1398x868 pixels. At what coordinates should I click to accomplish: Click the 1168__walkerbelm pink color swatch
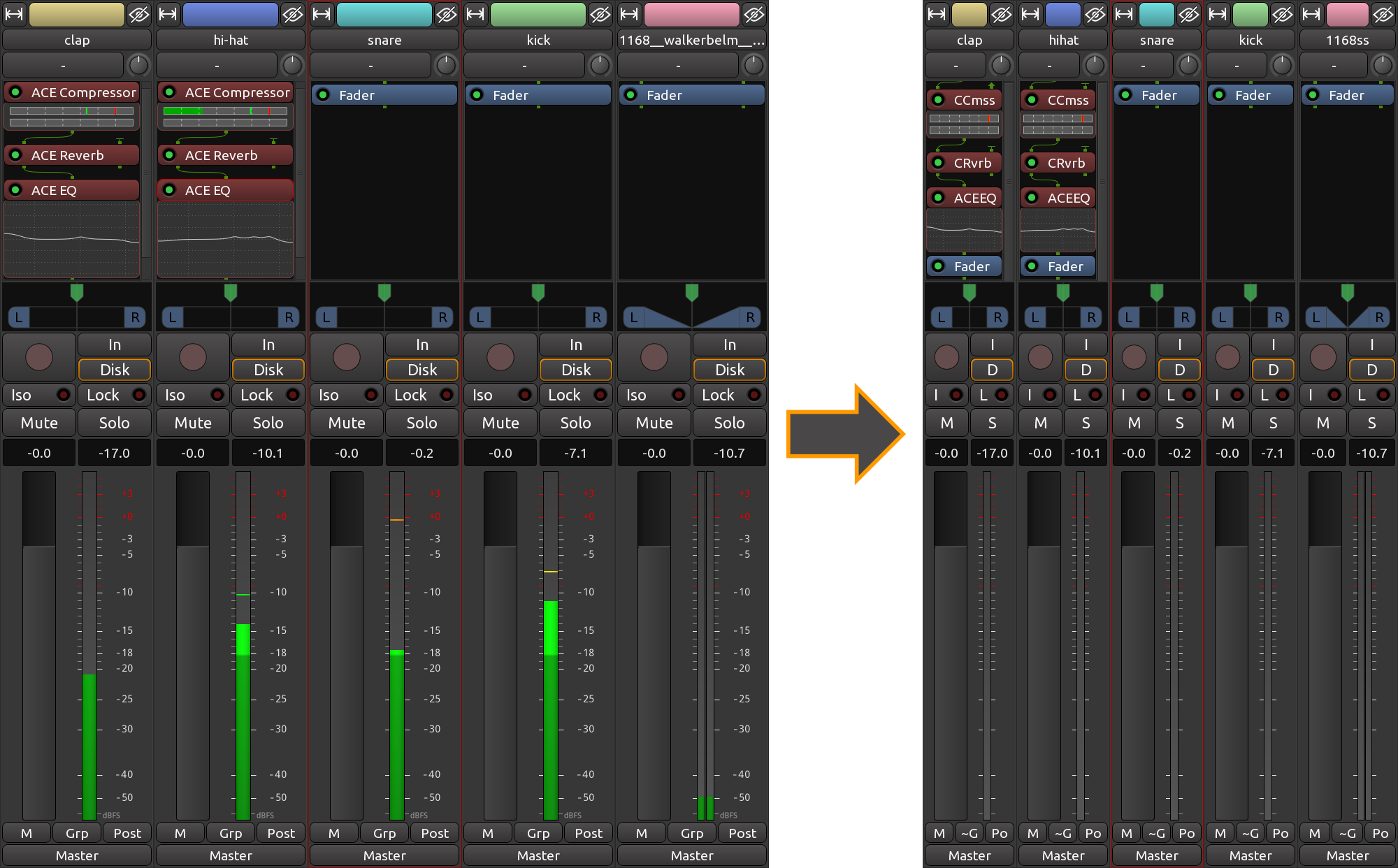pyautogui.click(x=692, y=14)
